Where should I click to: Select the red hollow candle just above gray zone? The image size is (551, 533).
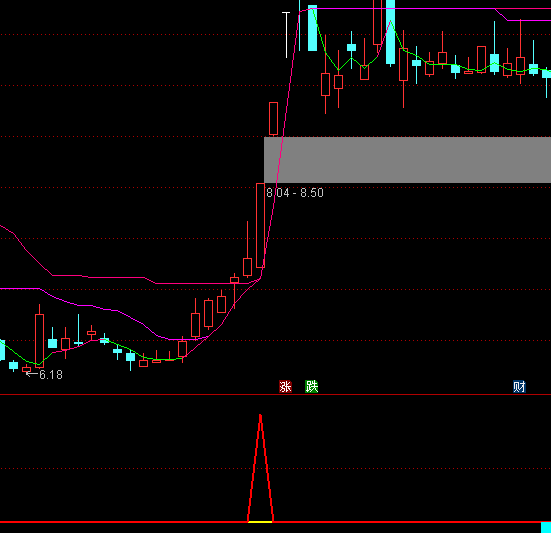coord(273,118)
